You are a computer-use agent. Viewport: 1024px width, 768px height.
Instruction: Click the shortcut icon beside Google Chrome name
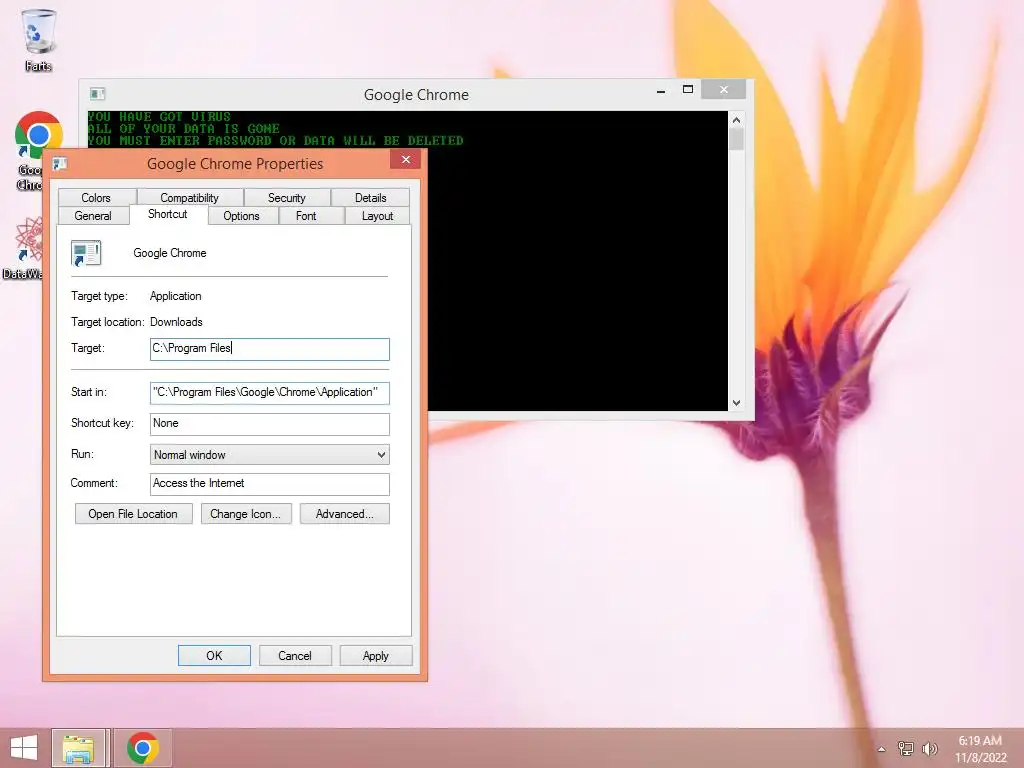point(86,253)
